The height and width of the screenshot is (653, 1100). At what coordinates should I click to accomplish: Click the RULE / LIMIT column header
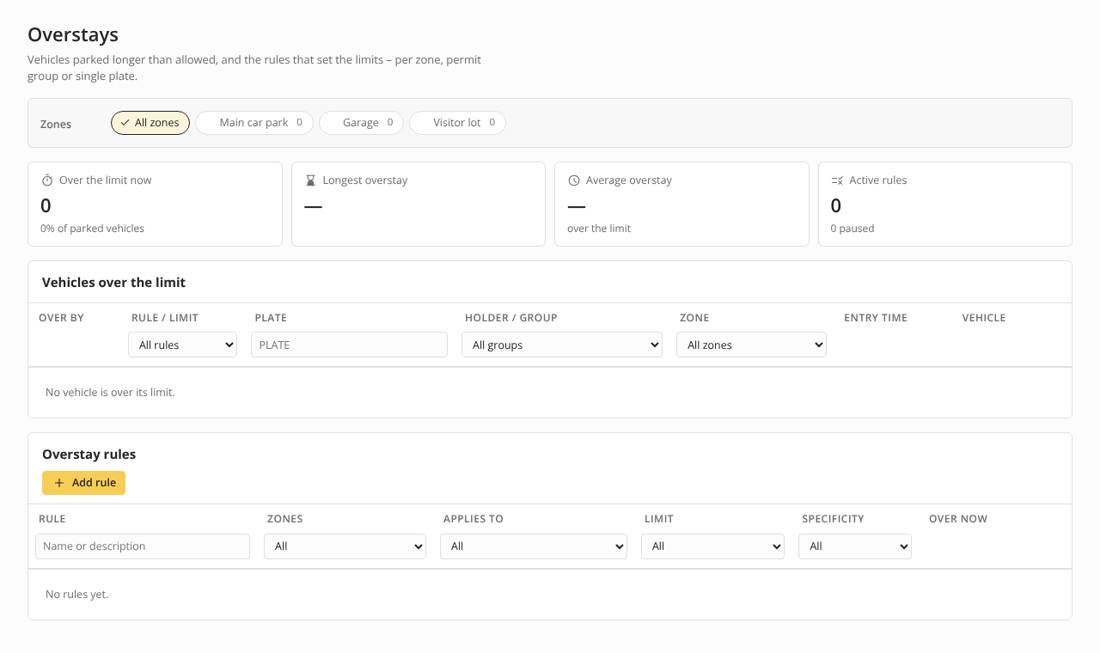(165, 318)
